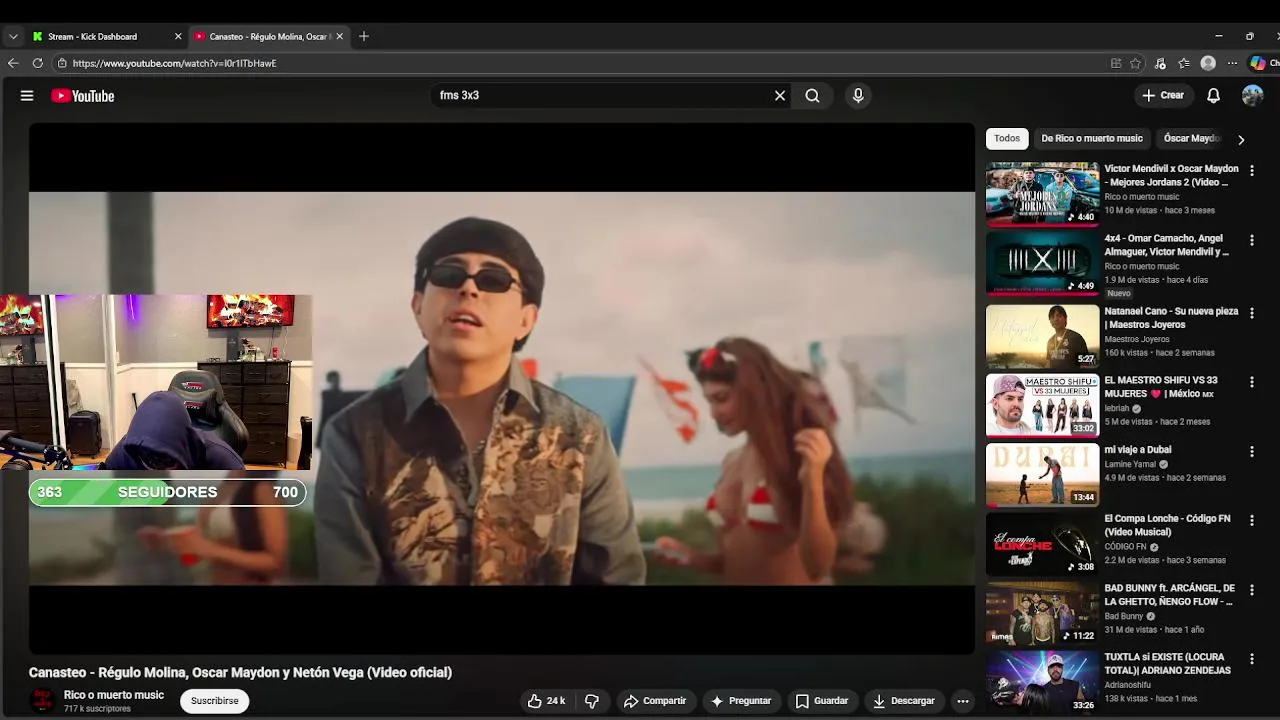This screenshot has width=1280, height=720.
Task: Go back with the browser back arrow
Action: point(13,63)
